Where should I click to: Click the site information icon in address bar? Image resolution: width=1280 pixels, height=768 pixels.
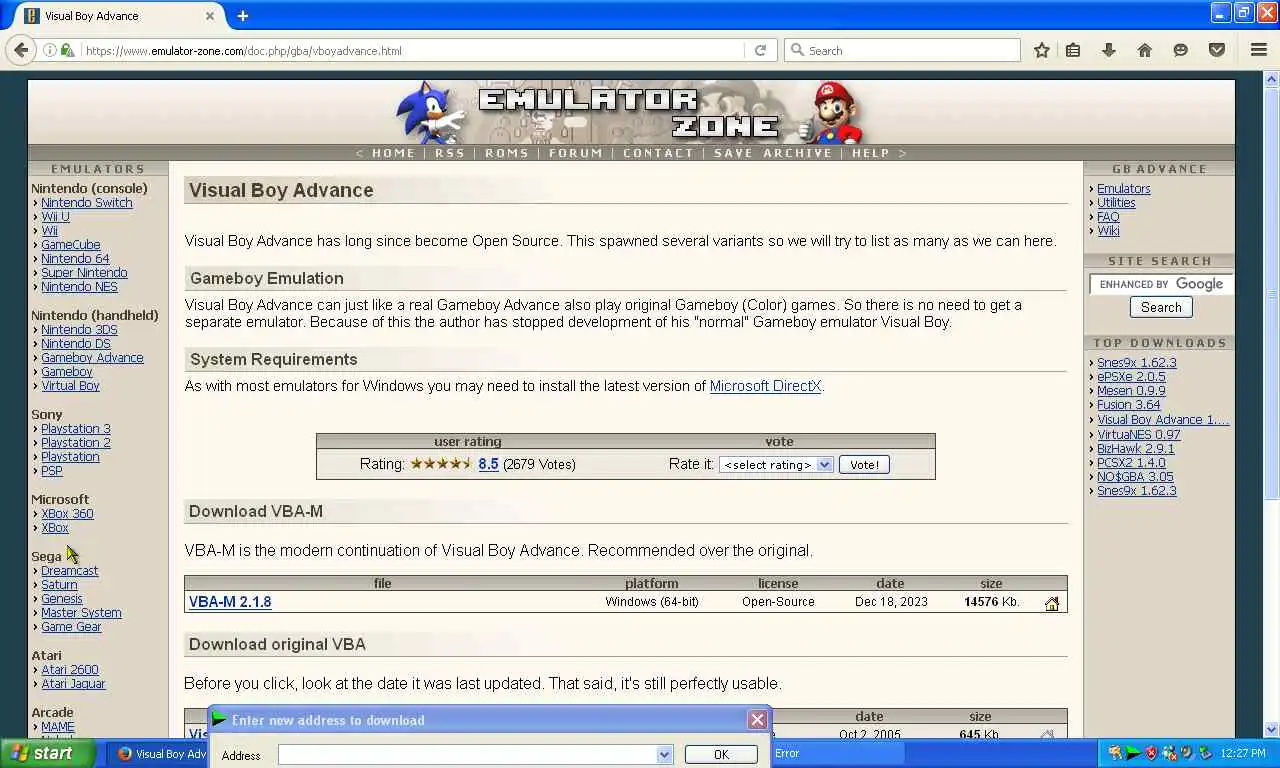[x=49, y=50]
